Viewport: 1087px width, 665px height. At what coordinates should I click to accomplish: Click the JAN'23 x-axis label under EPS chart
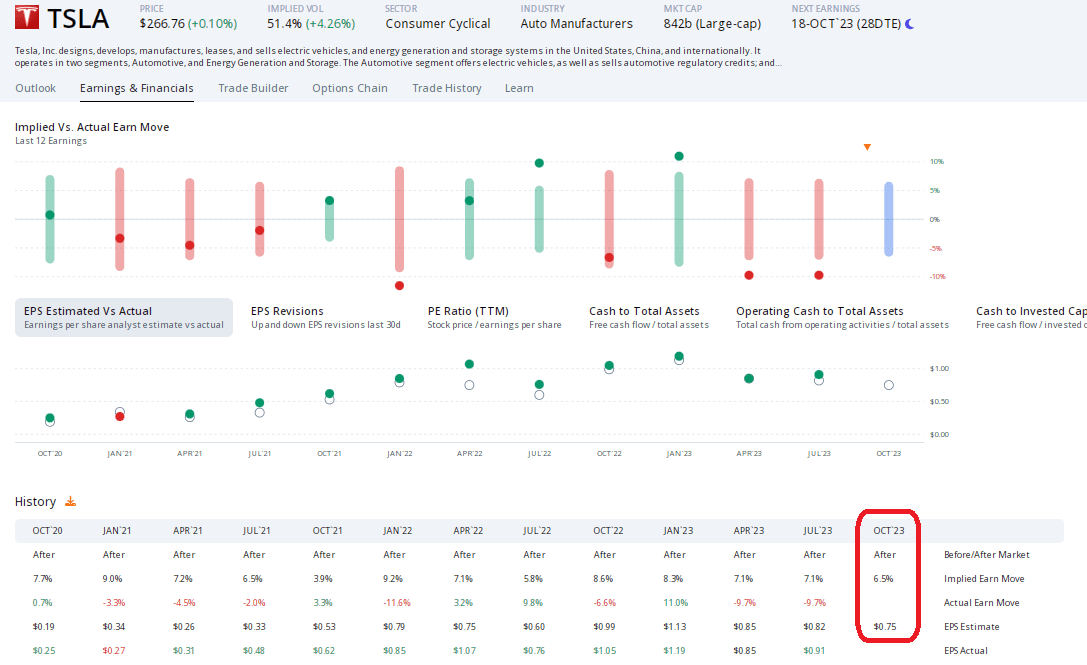[679, 454]
